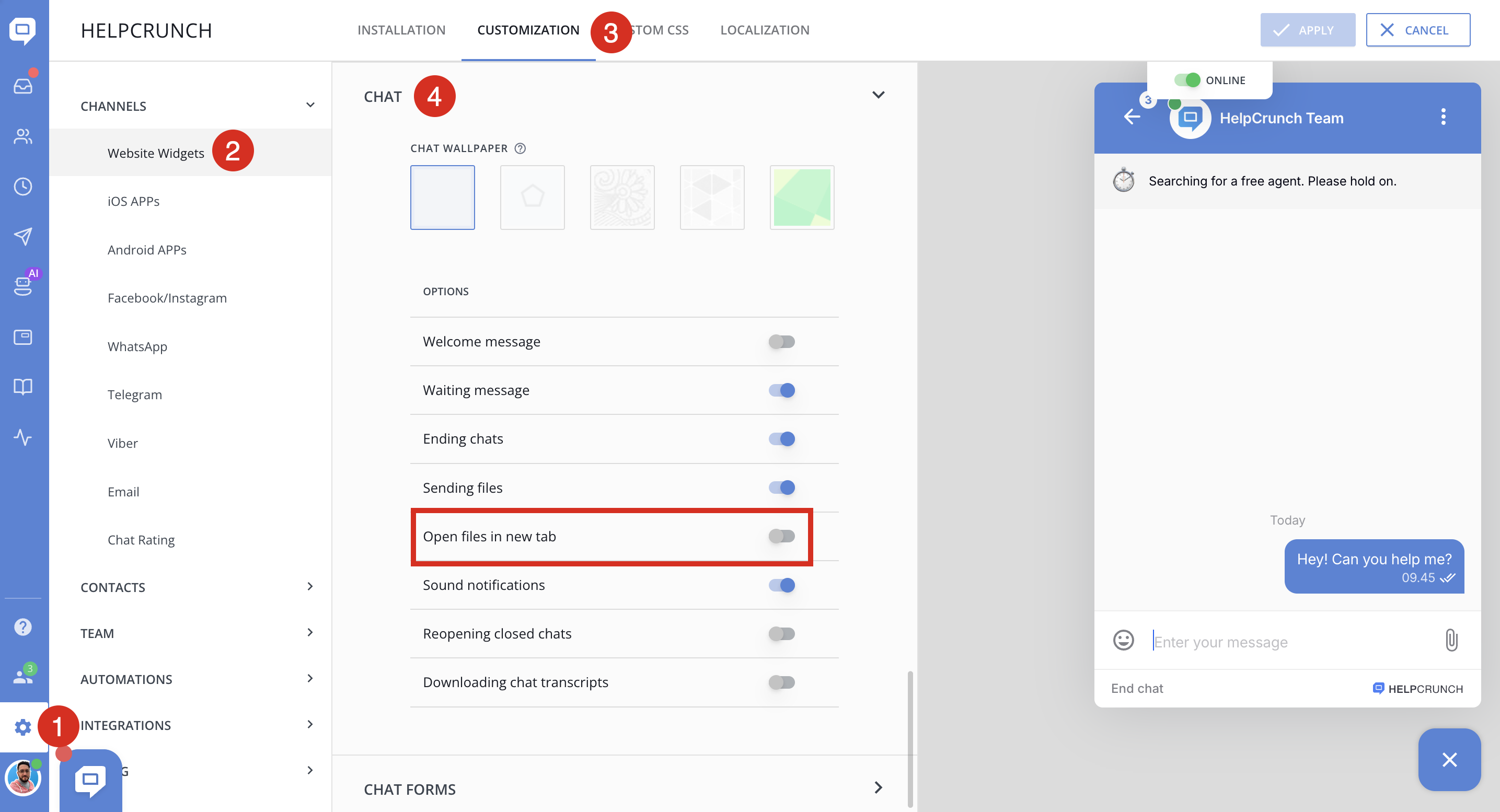The image size is (1500, 812).
Task: Toggle Waiting message switch
Action: (781, 390)
